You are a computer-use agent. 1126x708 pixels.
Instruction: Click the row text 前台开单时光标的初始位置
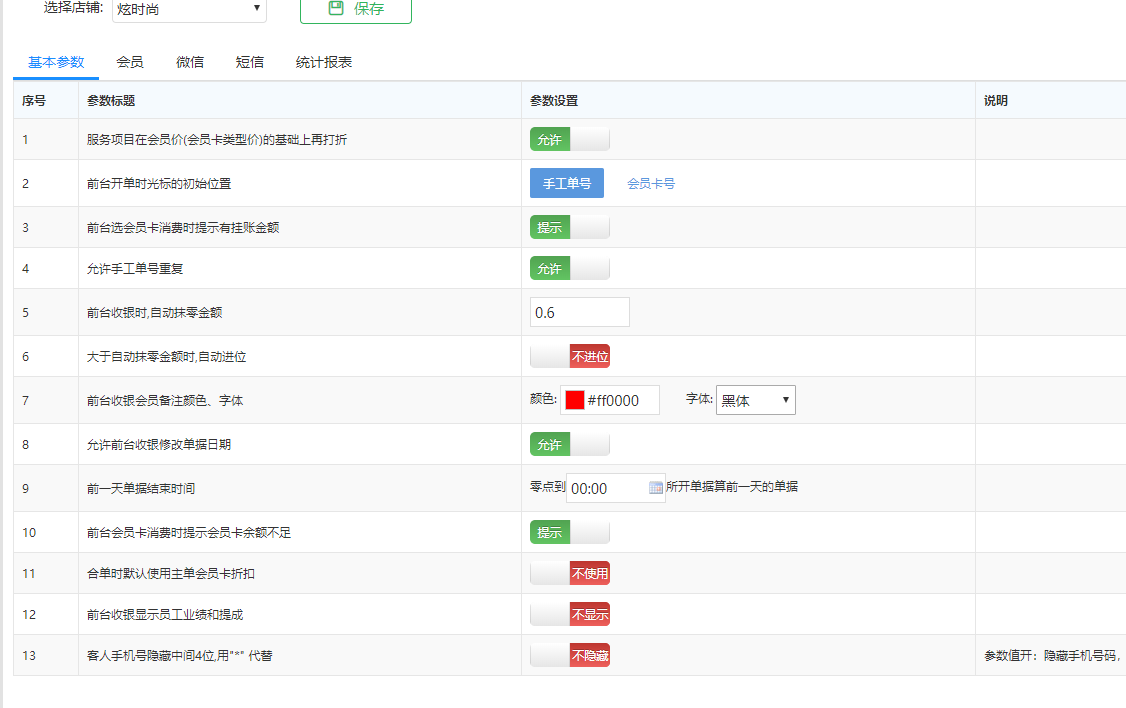(x=159, y=184)
